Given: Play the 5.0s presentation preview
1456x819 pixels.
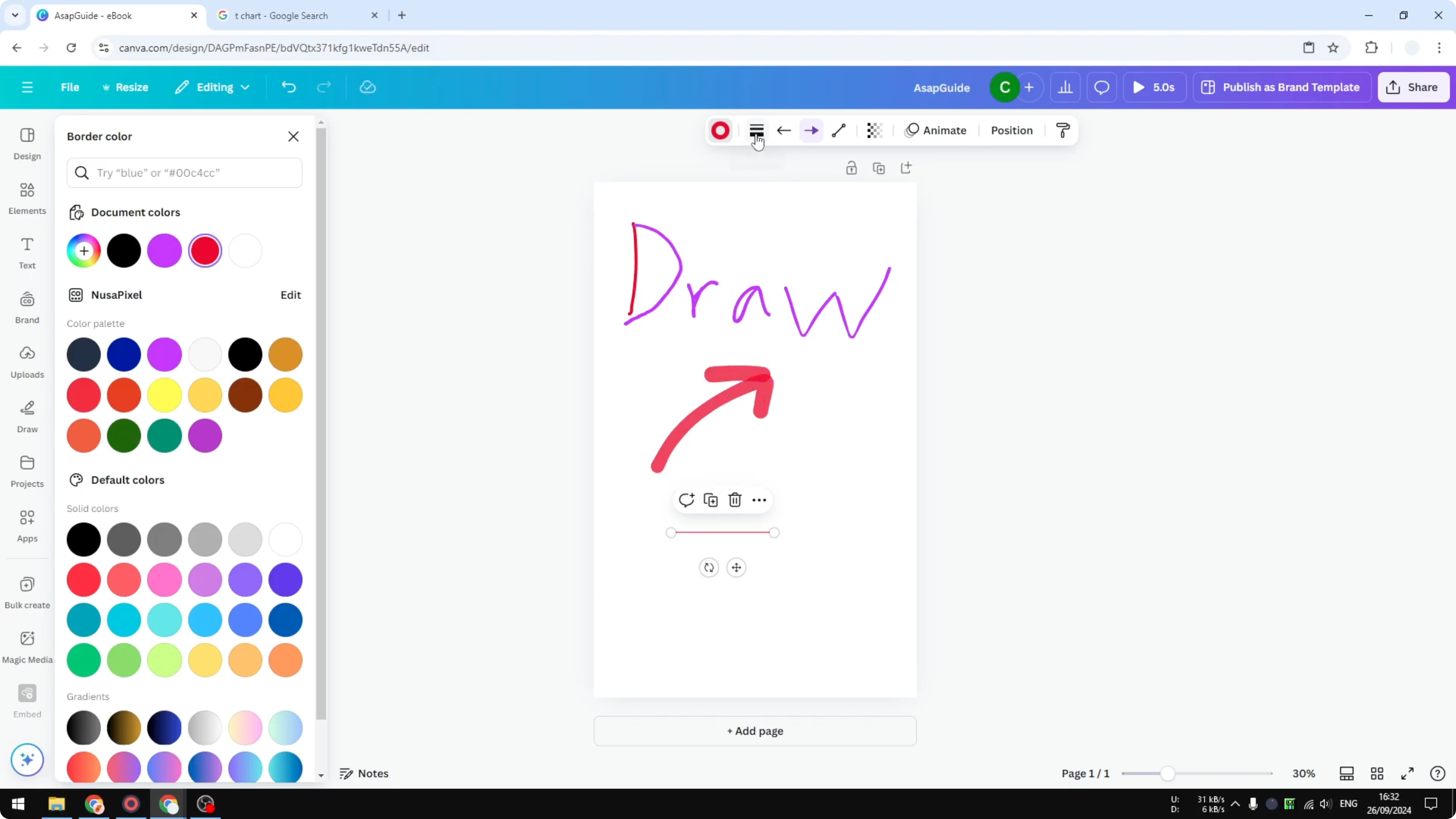Looking at the screenshot, I should (1154, 87).
